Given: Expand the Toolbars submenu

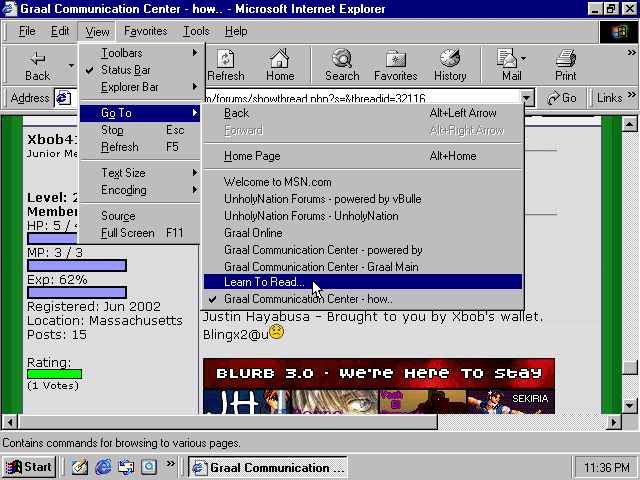Looking at the screenshot, I should tap(141, 53).
